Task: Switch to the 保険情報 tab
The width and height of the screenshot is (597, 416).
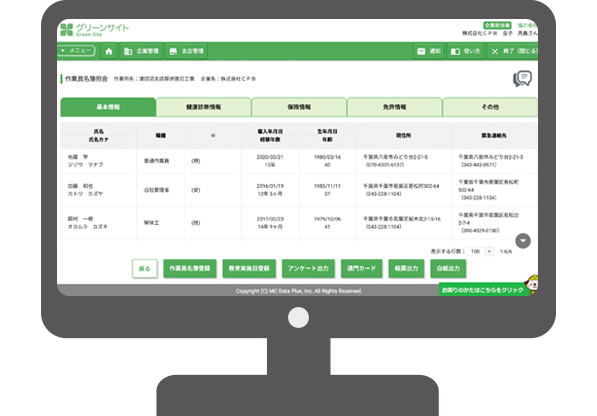Action: [299, 107]
